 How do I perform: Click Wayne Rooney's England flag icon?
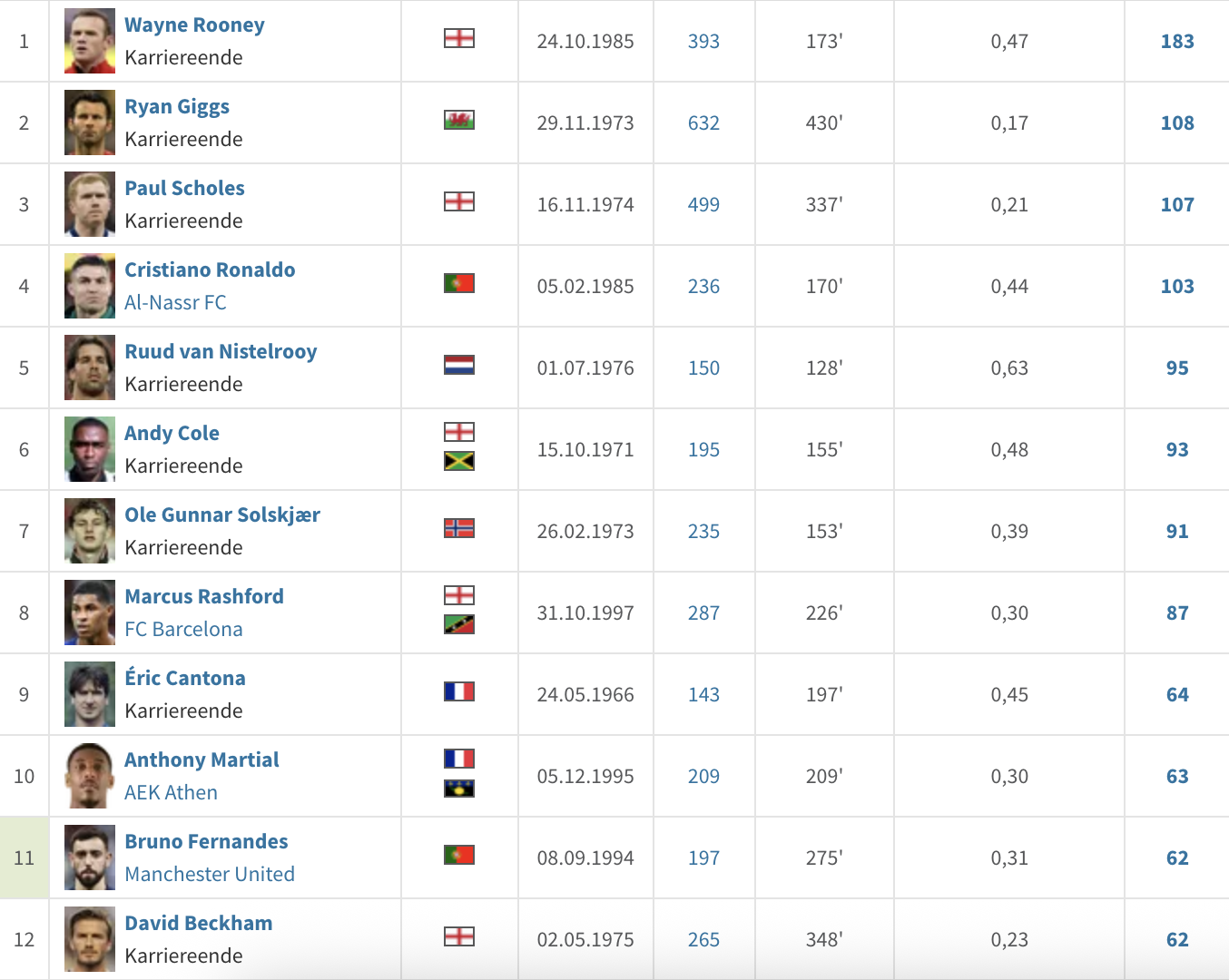coord(459,38)
